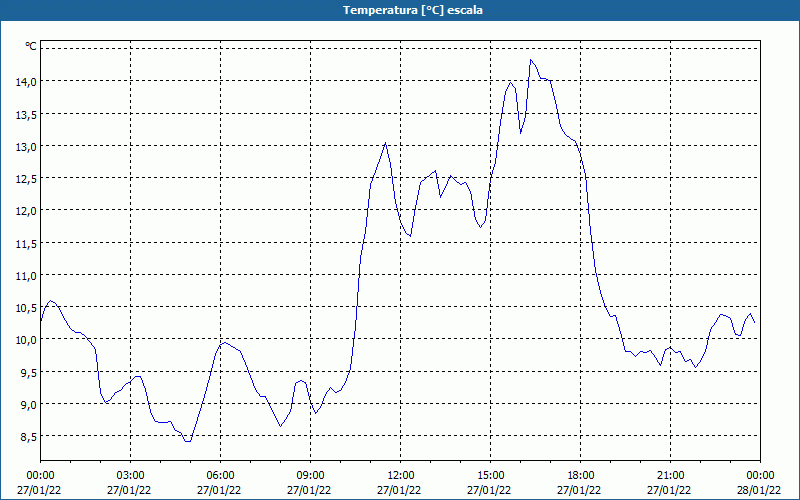The height and width of the screenshot is (500, 800).
Task: Click the temperature curve's highest peak above 14,0
Action: pos(531,60)
